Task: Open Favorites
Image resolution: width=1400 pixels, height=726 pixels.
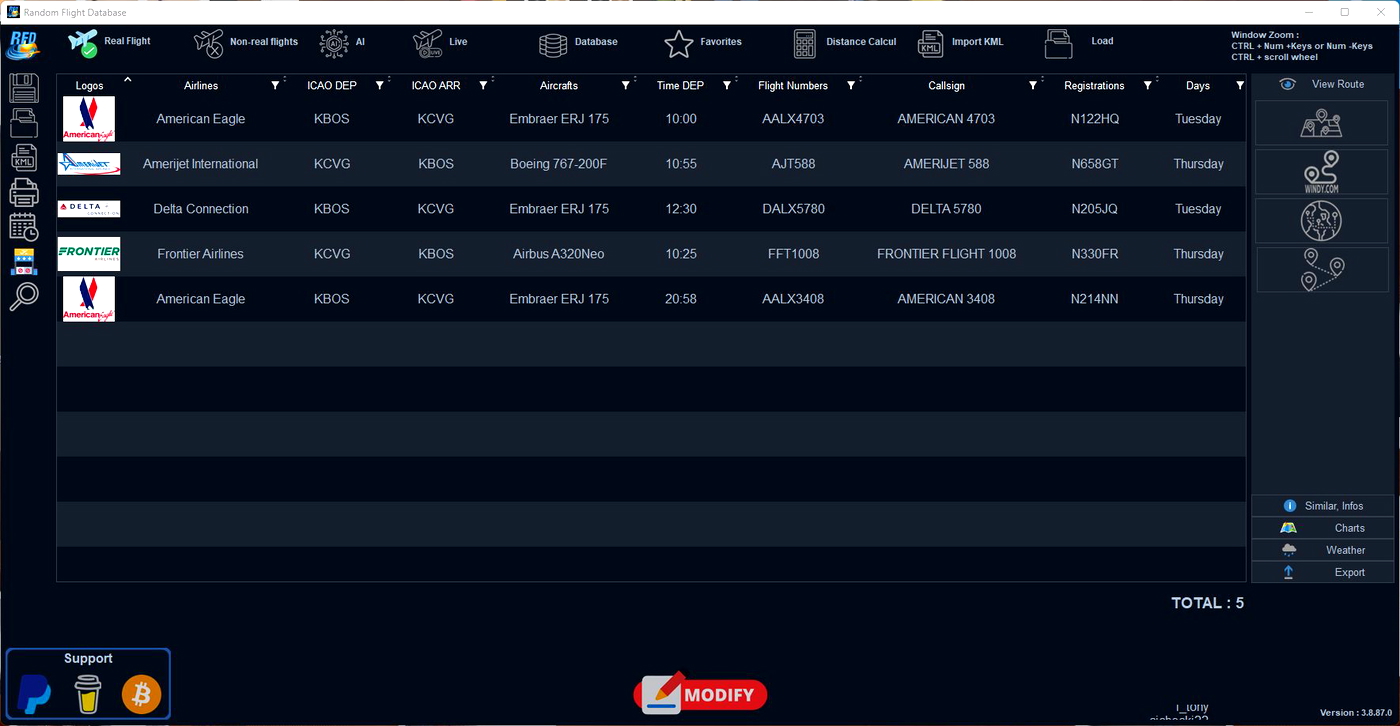Action: point(703,42)
